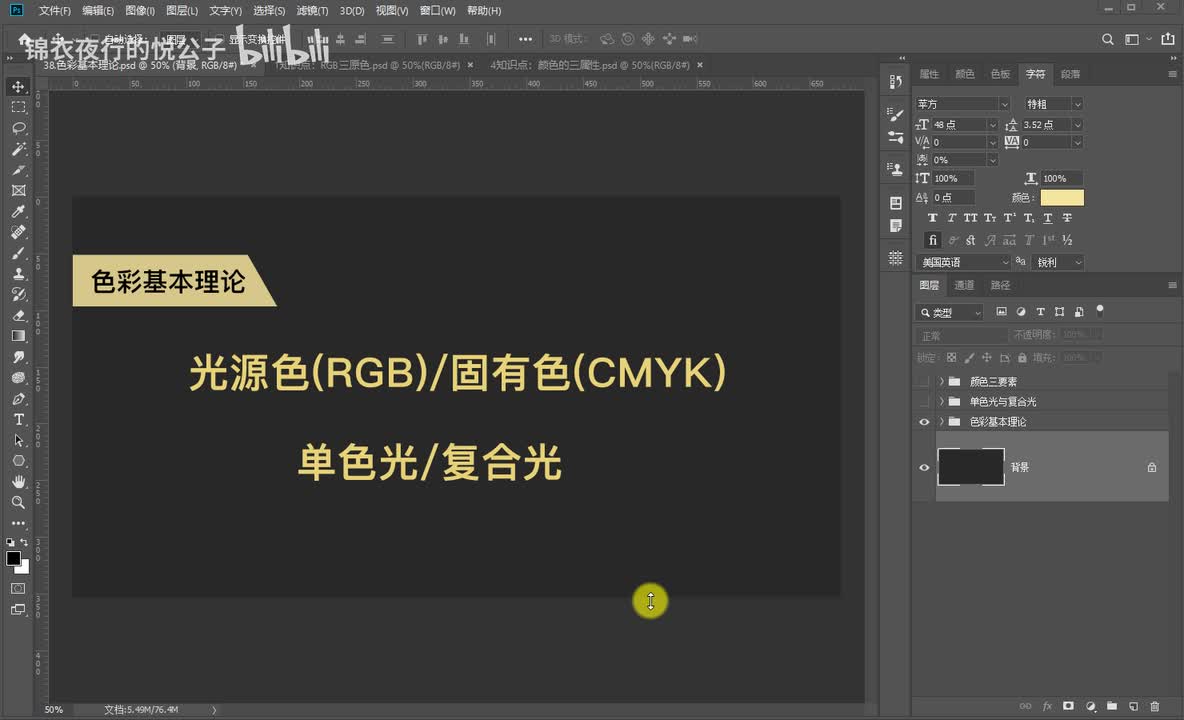Open the layer filter 类型 dropdown

(x=949, y=312)
